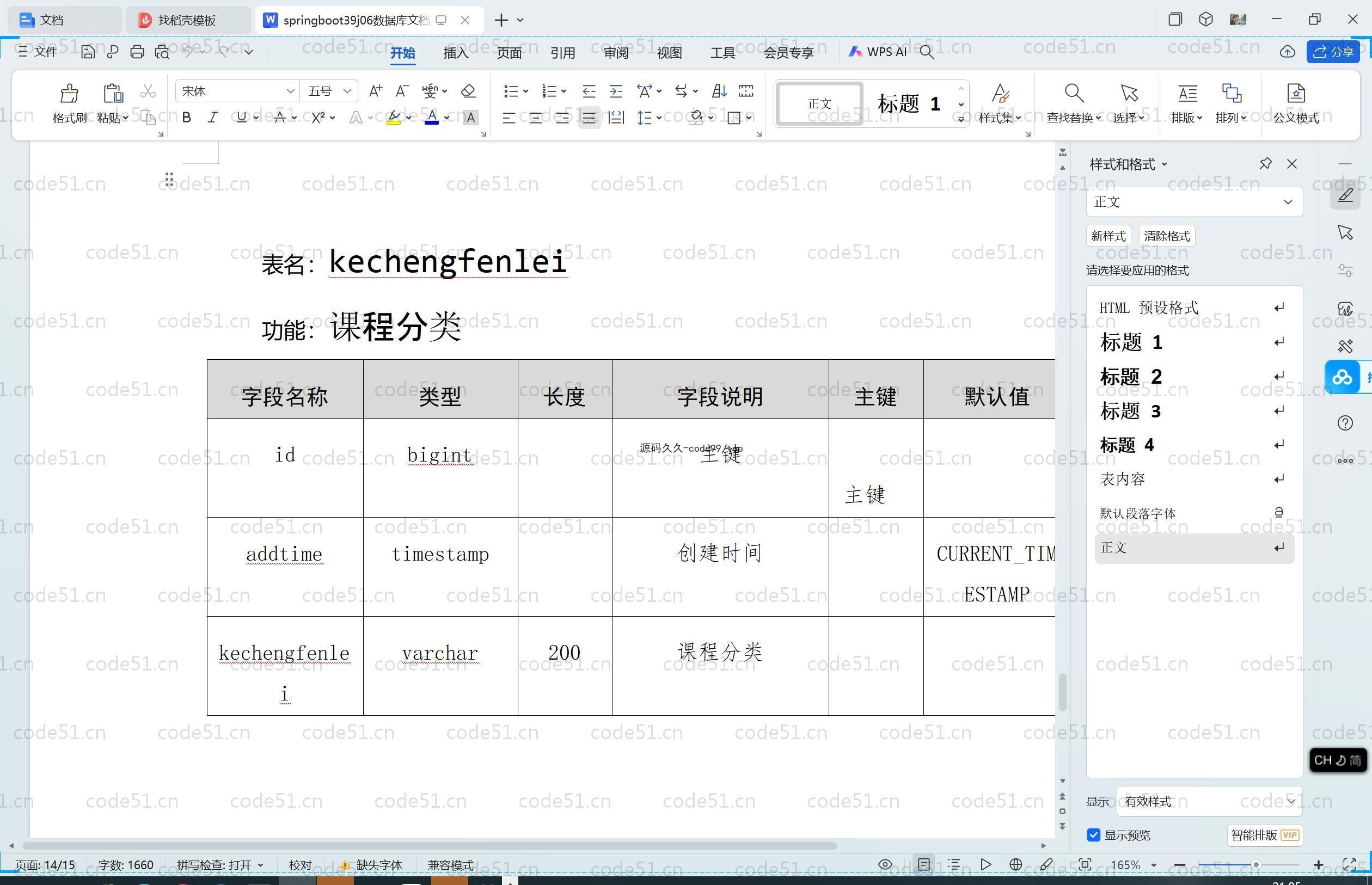
Task: Expand the zoom percentage 165% dropdown
Action: 1153,865
